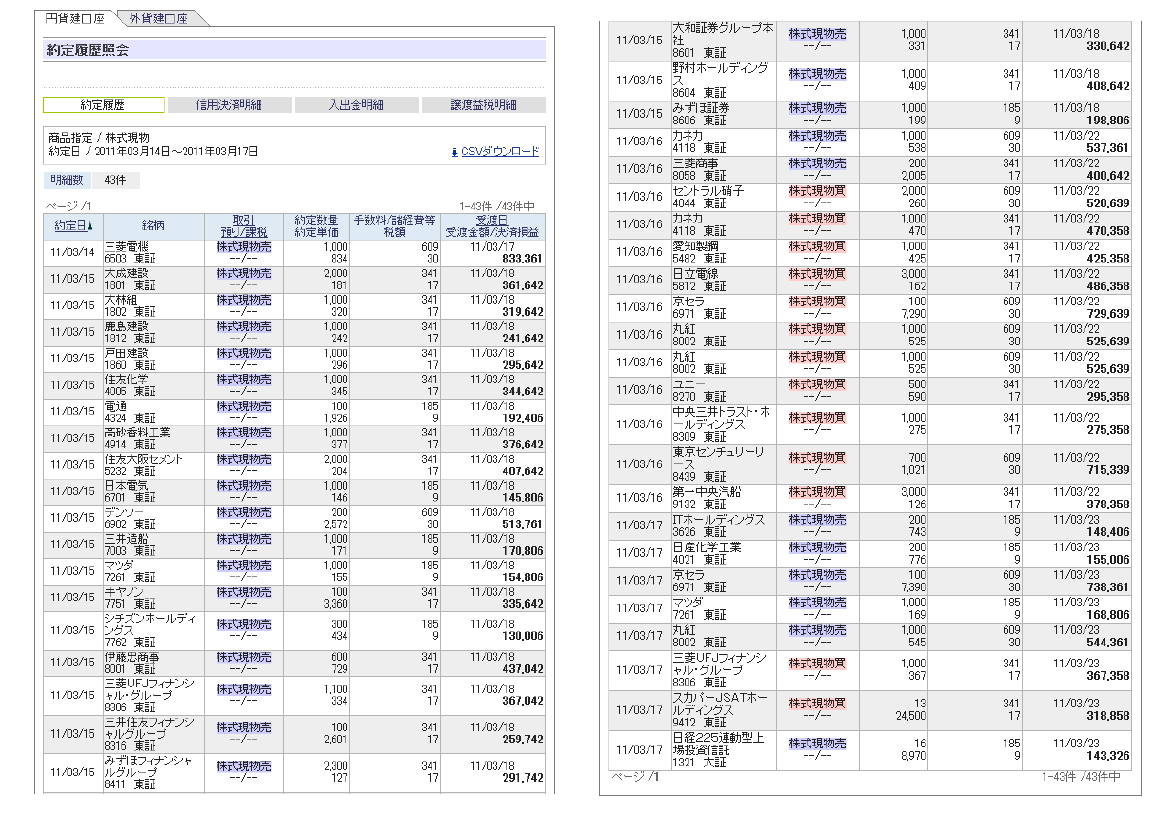Screen dimensions: 1162x813
Task: Click the 約定数量 約定単価 column header
Action: [x=316, y=226]
